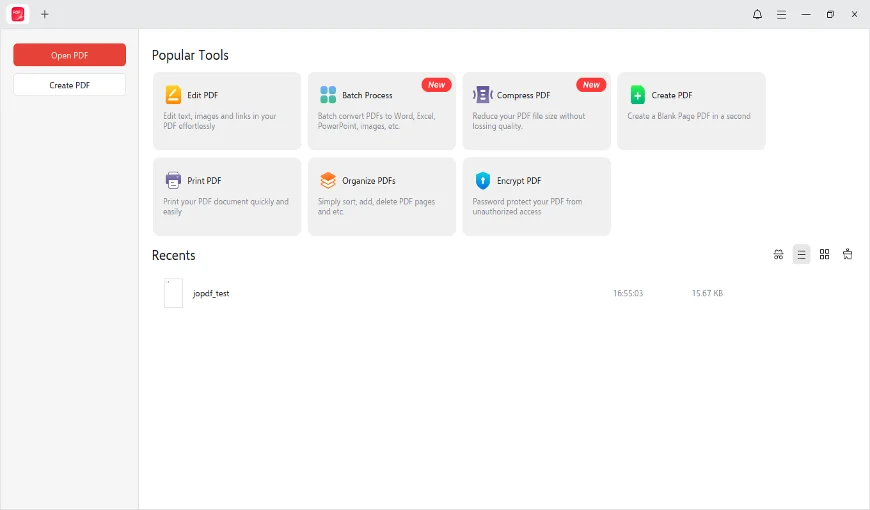Image resolution: width=870 pixels, height=510 pixels.
Task: Select the Print PDF tool description
Action: click(x=226, y=206)
